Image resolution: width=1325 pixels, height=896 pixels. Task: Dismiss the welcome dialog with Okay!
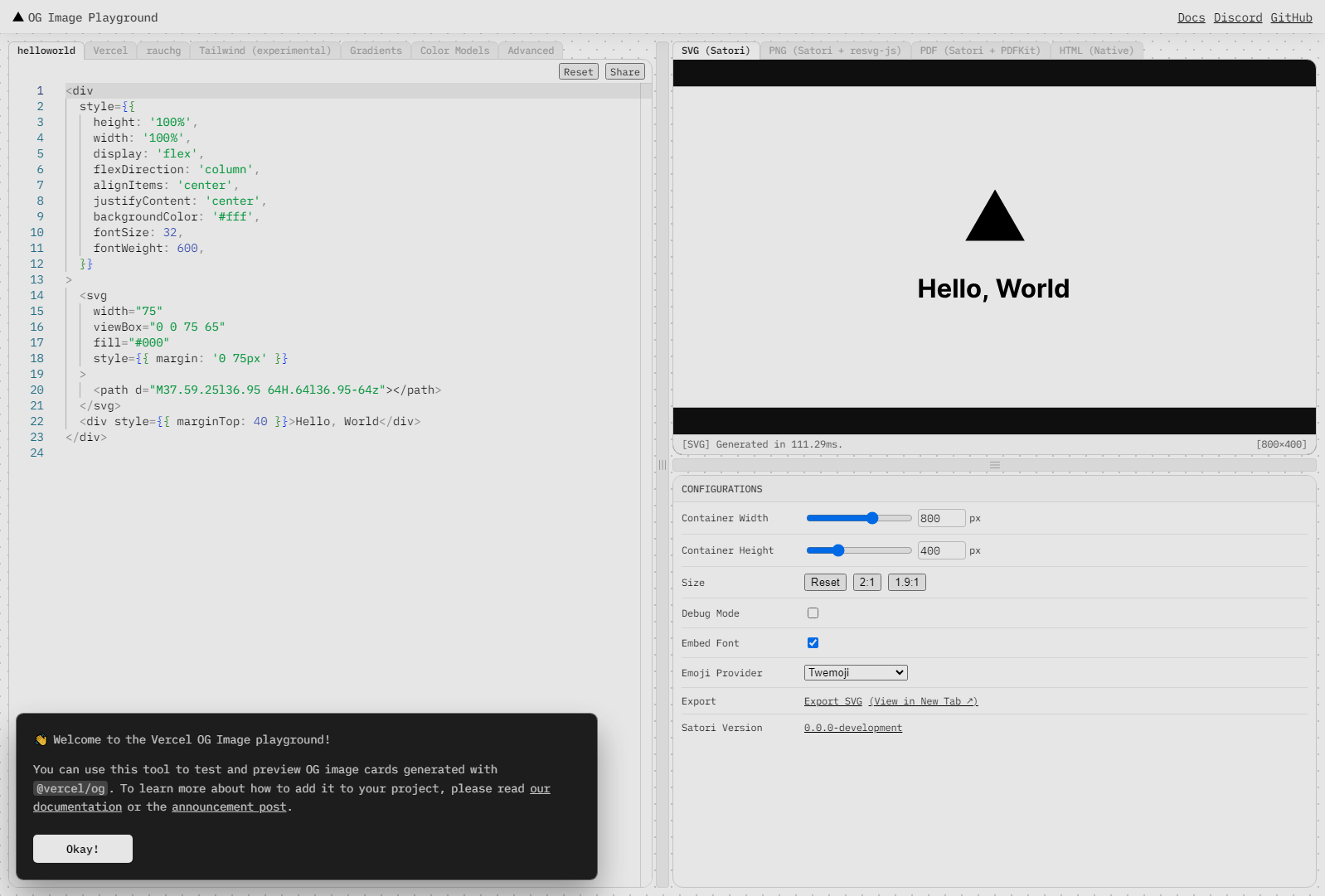tap(83, 849)
